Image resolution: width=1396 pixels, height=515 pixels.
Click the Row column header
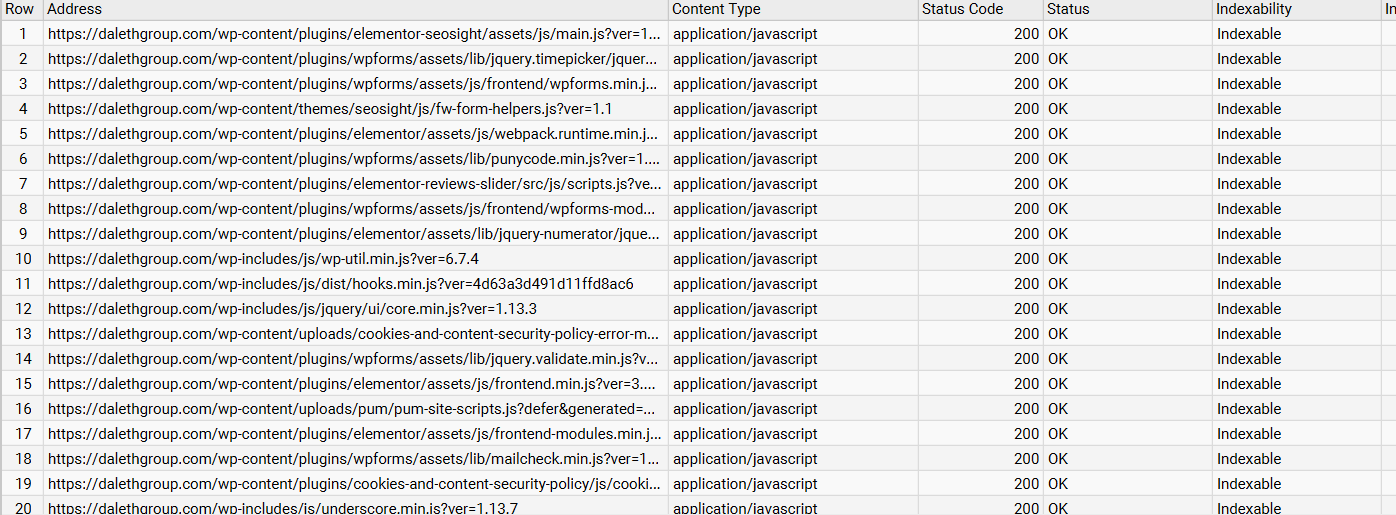click(21, 9)
